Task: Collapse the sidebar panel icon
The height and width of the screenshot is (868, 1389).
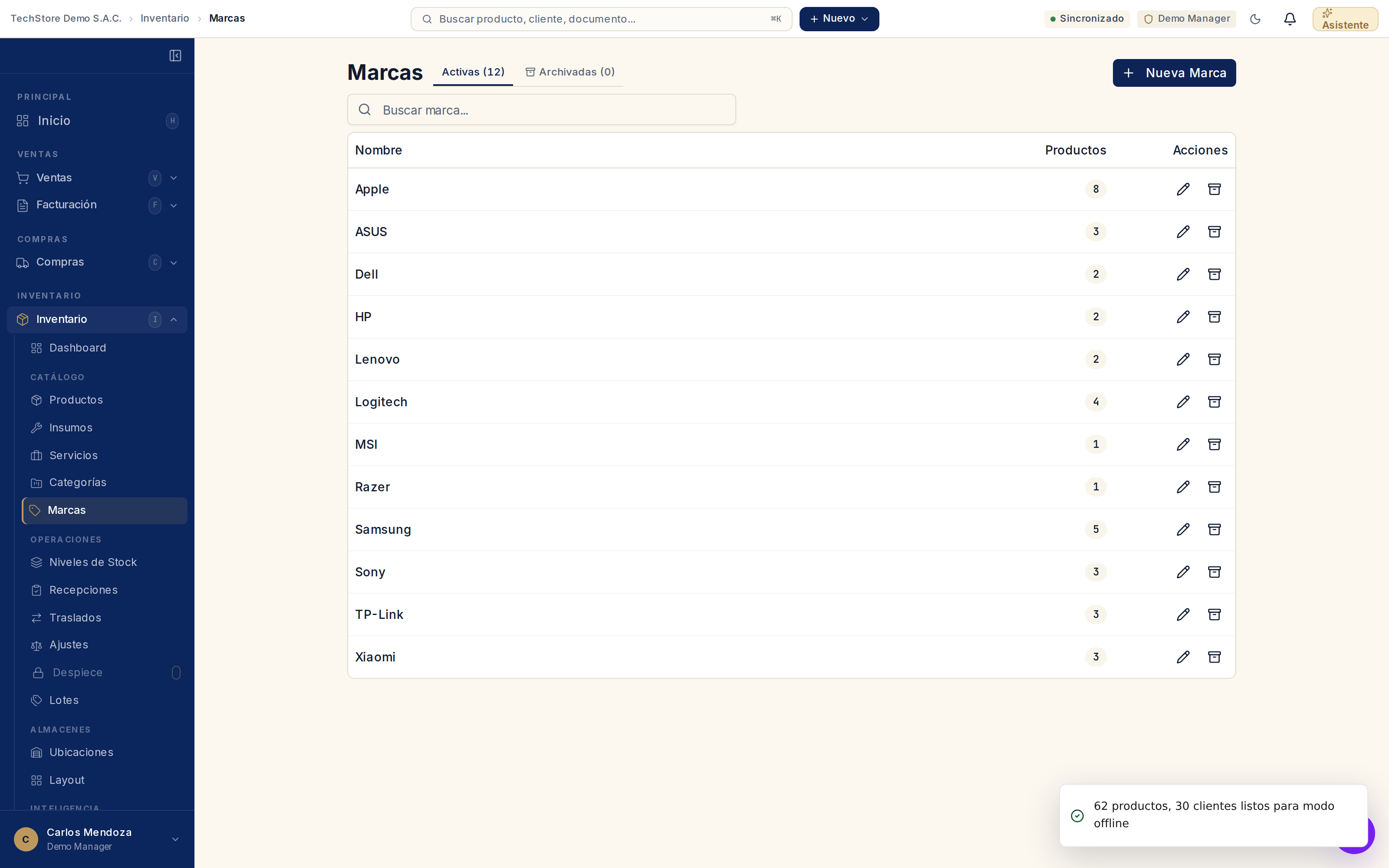Action: click(175, 56)
